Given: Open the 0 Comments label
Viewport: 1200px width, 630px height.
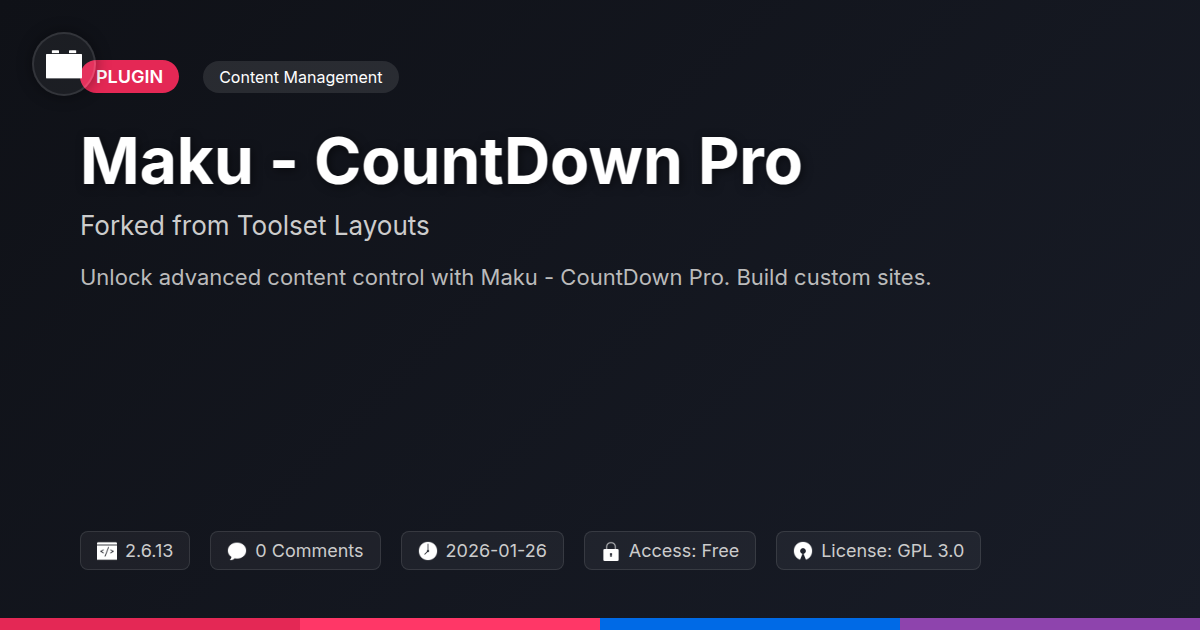Looking at the screenshot, I should pos(309,551).
